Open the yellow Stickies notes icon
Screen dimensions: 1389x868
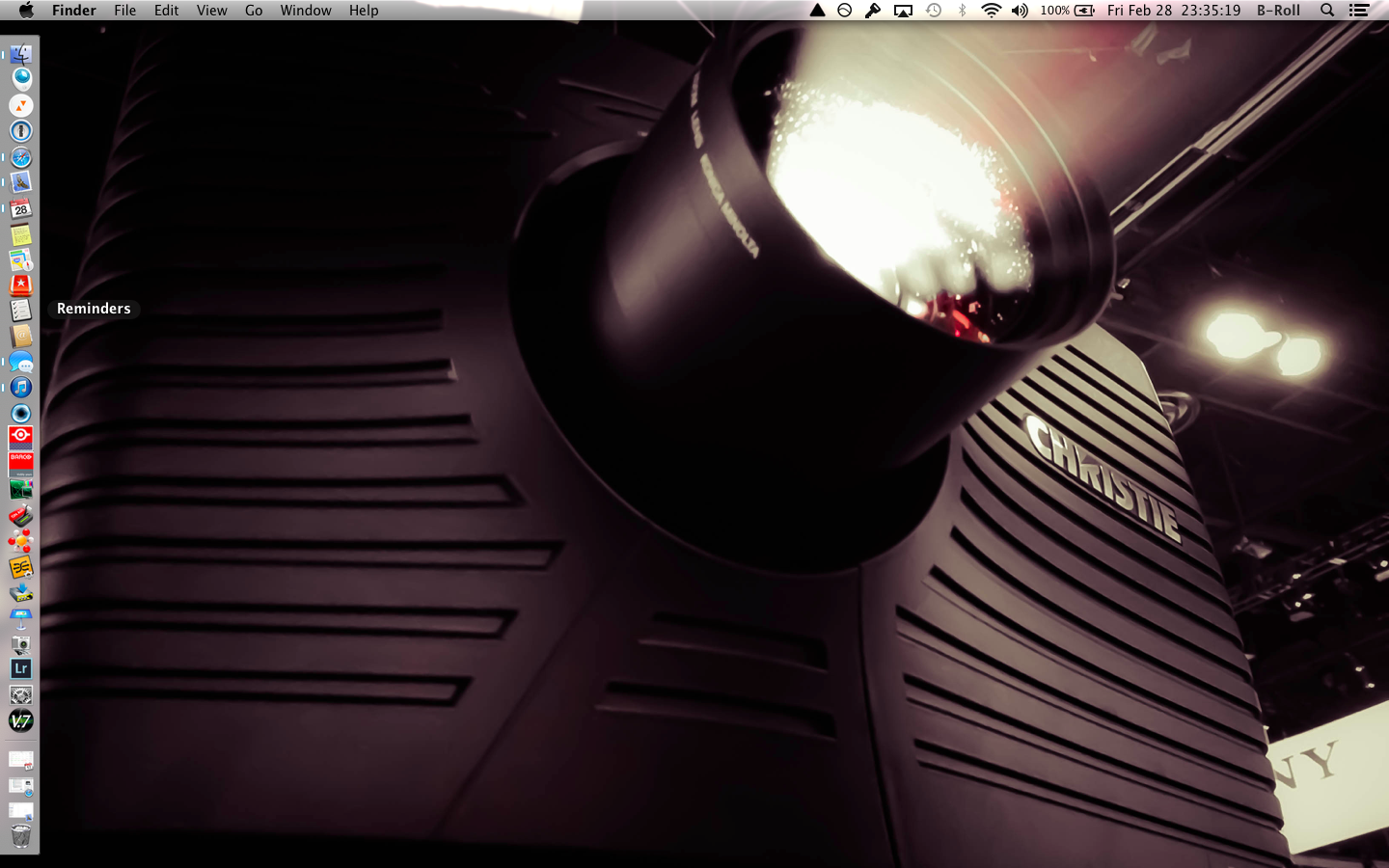(x=21, y=234)
